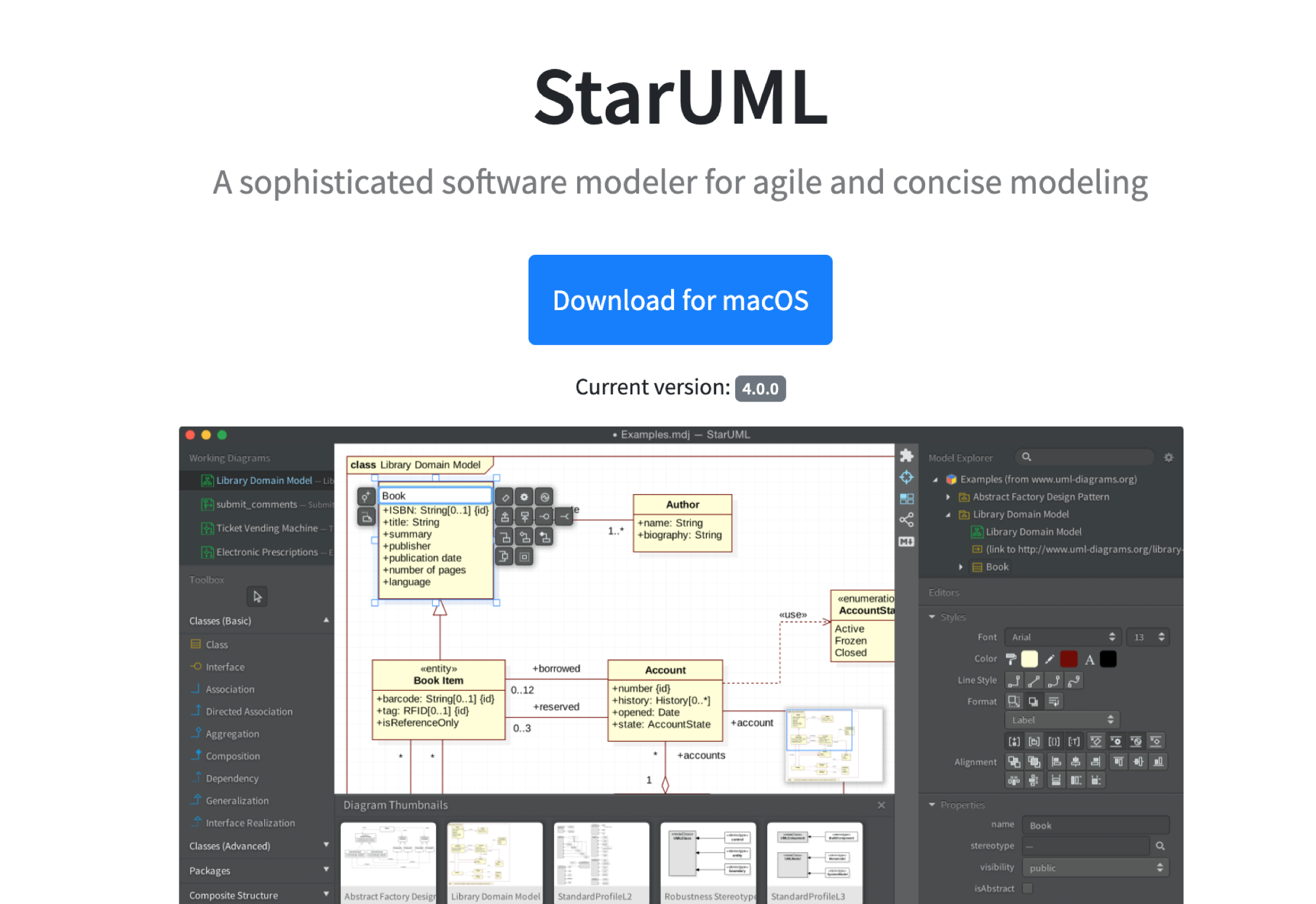Image resolution: width=1316 pixels, height=904 pixels.
Task: Click the Model Explorer search field
Action: 1084,457
